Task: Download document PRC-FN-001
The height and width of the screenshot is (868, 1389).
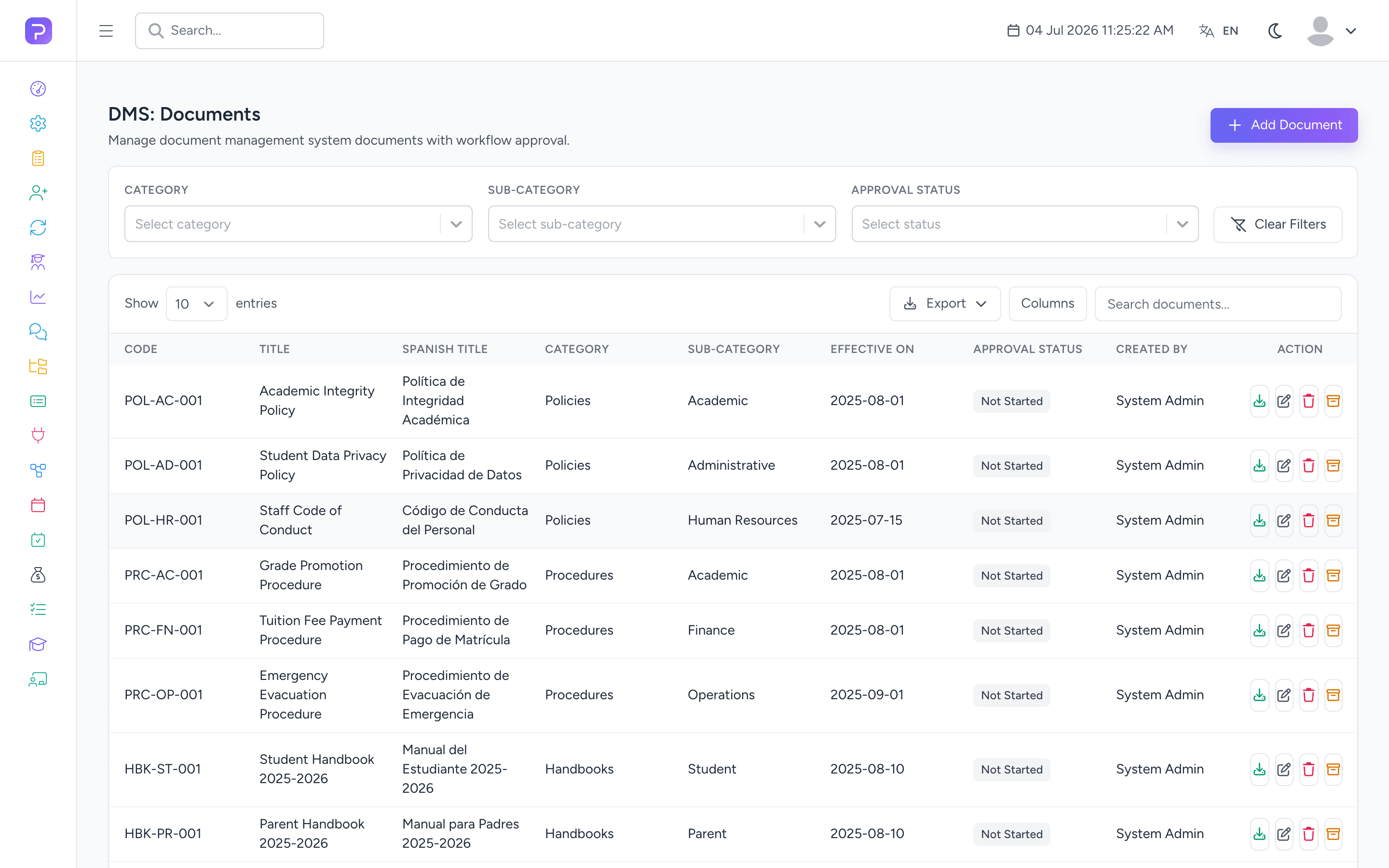Action: (1259, 630)
